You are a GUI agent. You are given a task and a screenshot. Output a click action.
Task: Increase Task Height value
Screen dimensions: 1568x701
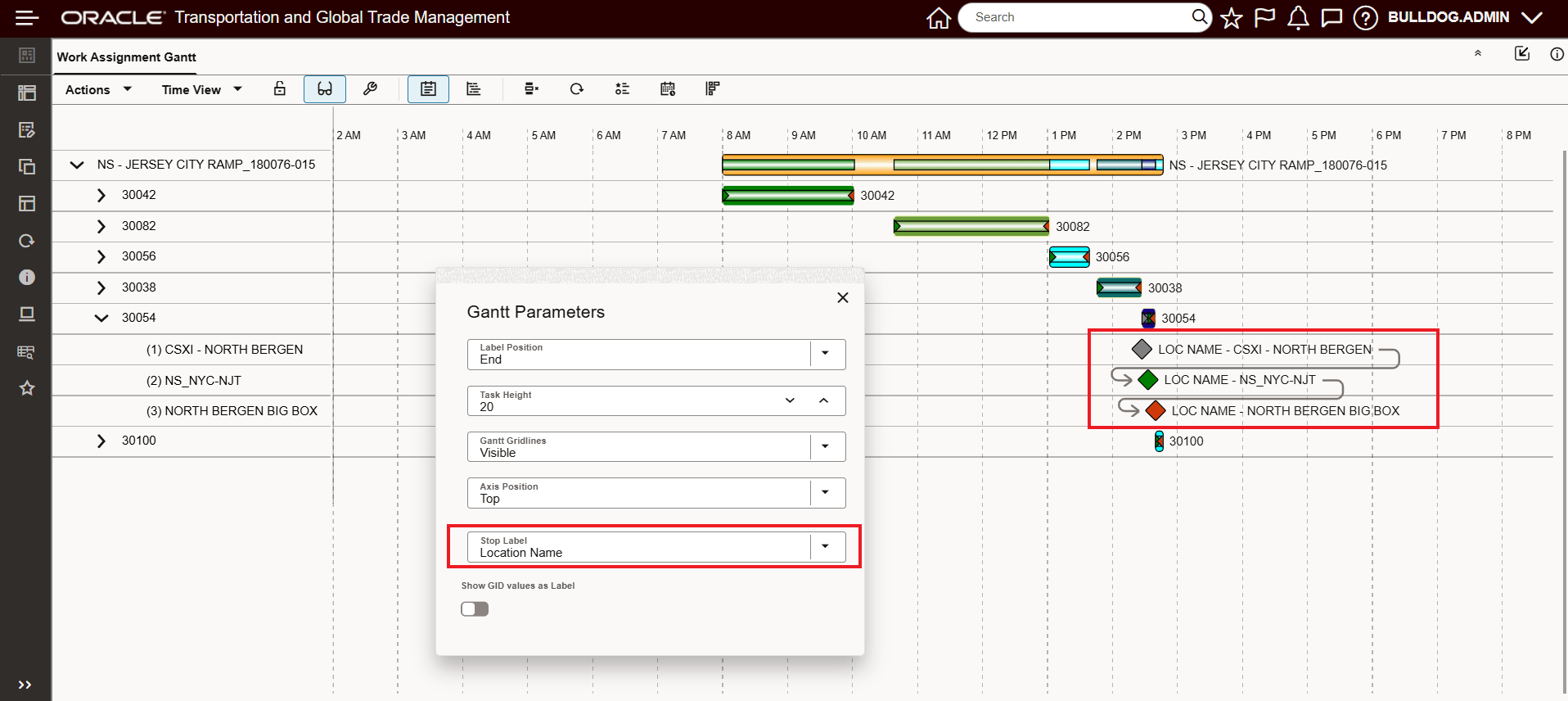pyautogui.click(x=824, y=400)
